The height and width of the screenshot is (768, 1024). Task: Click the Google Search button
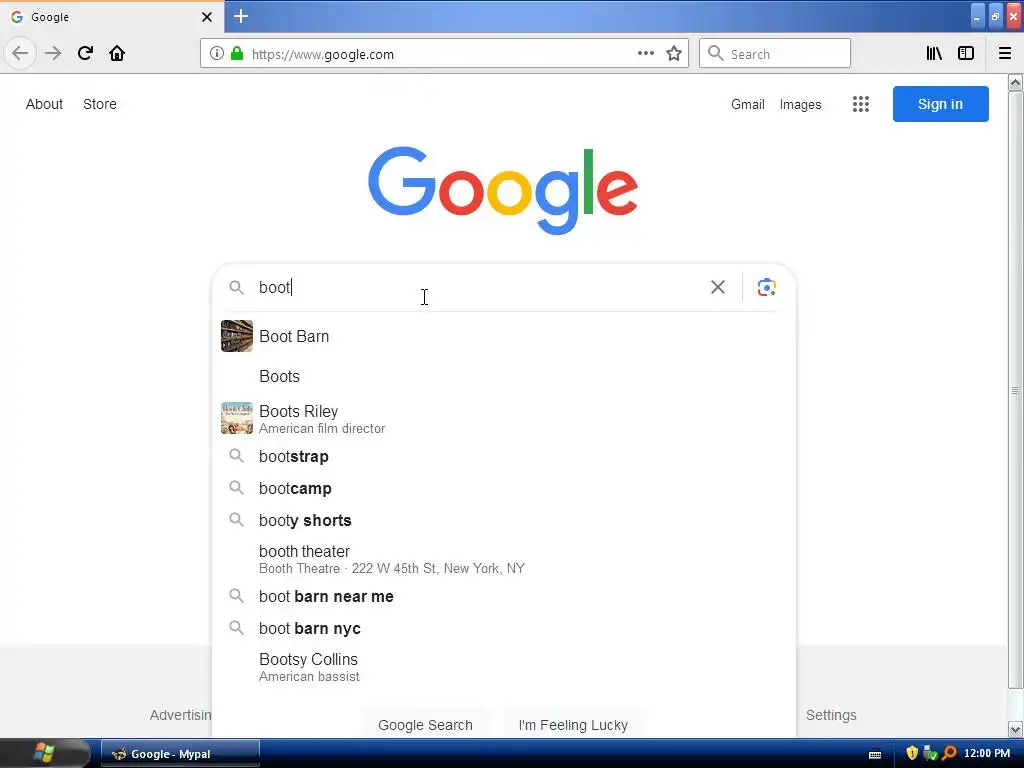coord(425,724)
